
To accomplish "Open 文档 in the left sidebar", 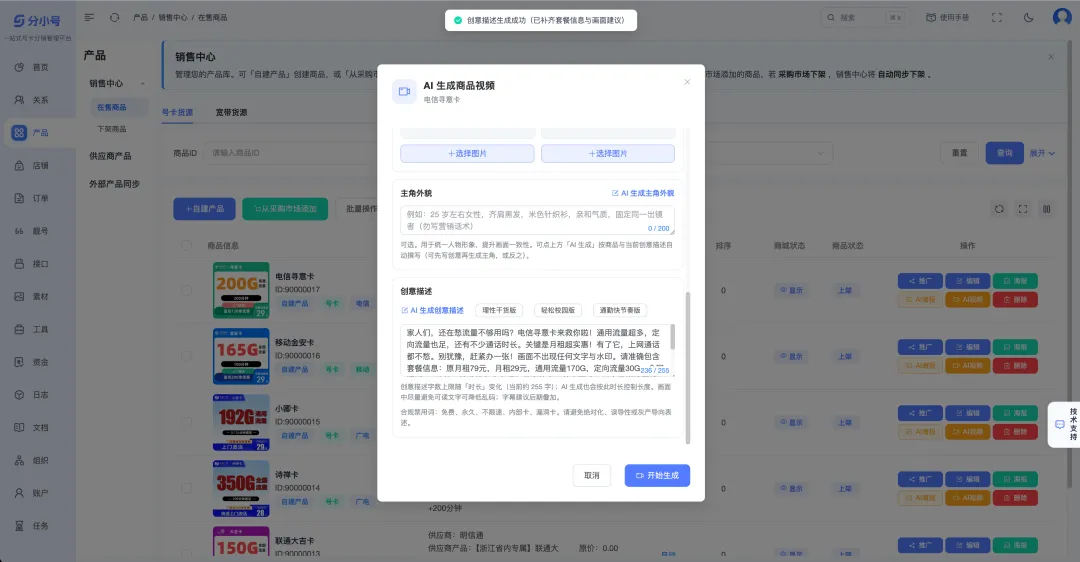I will coord(32,428).
